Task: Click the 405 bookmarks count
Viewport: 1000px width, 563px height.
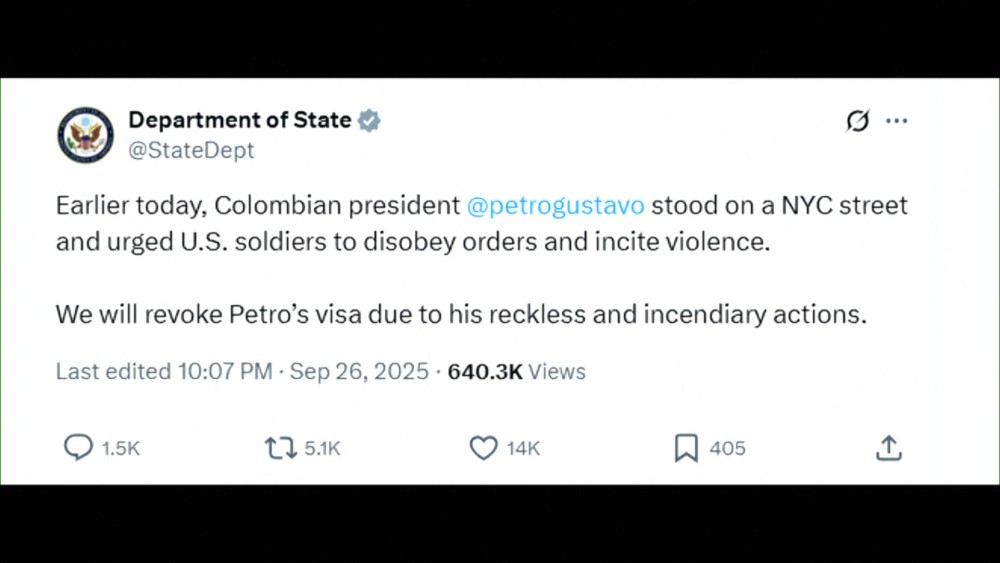Action: coord(727,449)
